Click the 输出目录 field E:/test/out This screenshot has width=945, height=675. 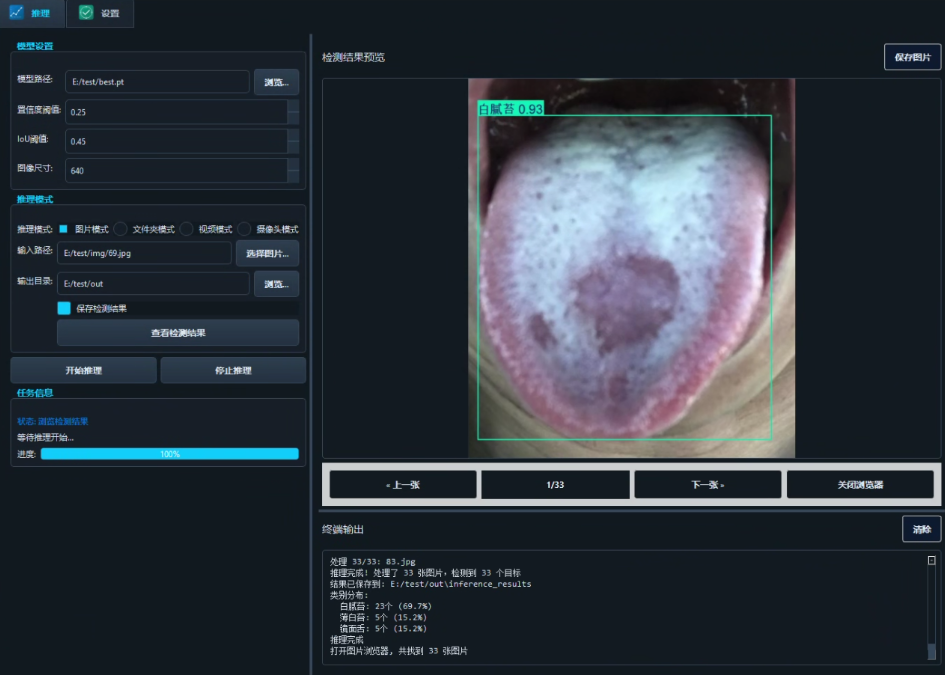(153, 283)
